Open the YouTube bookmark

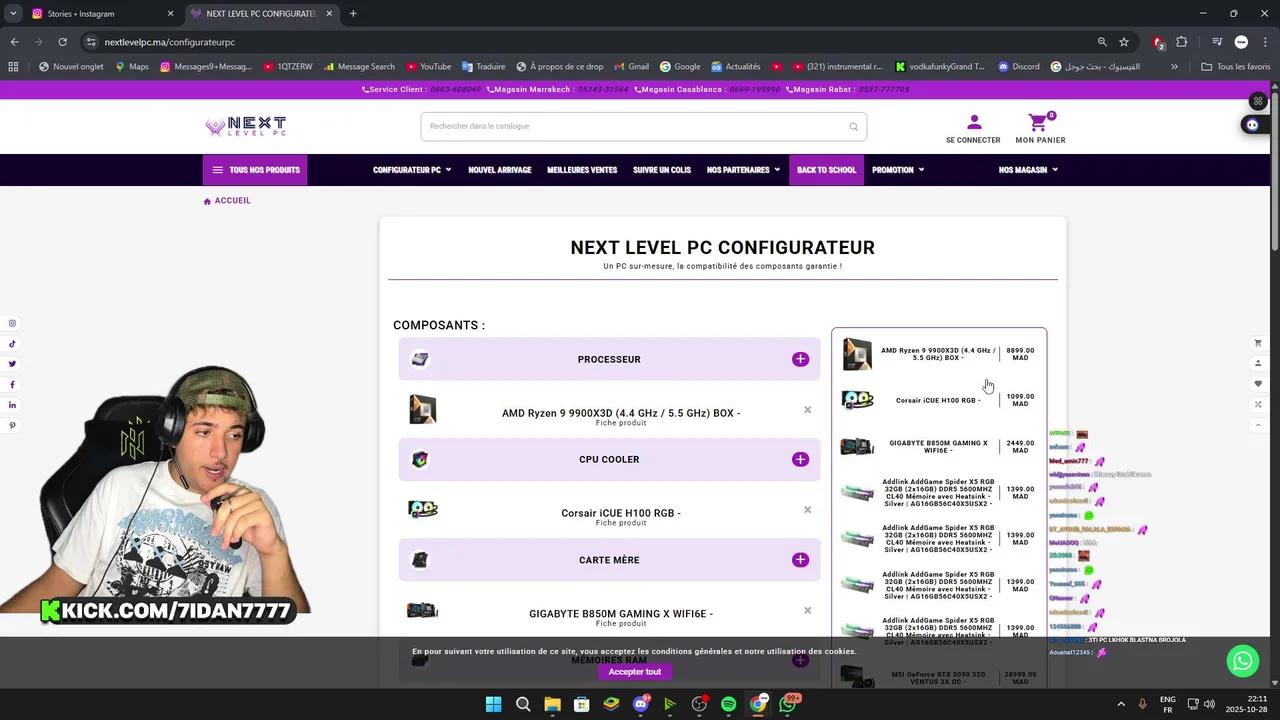[x=428, y=67]
